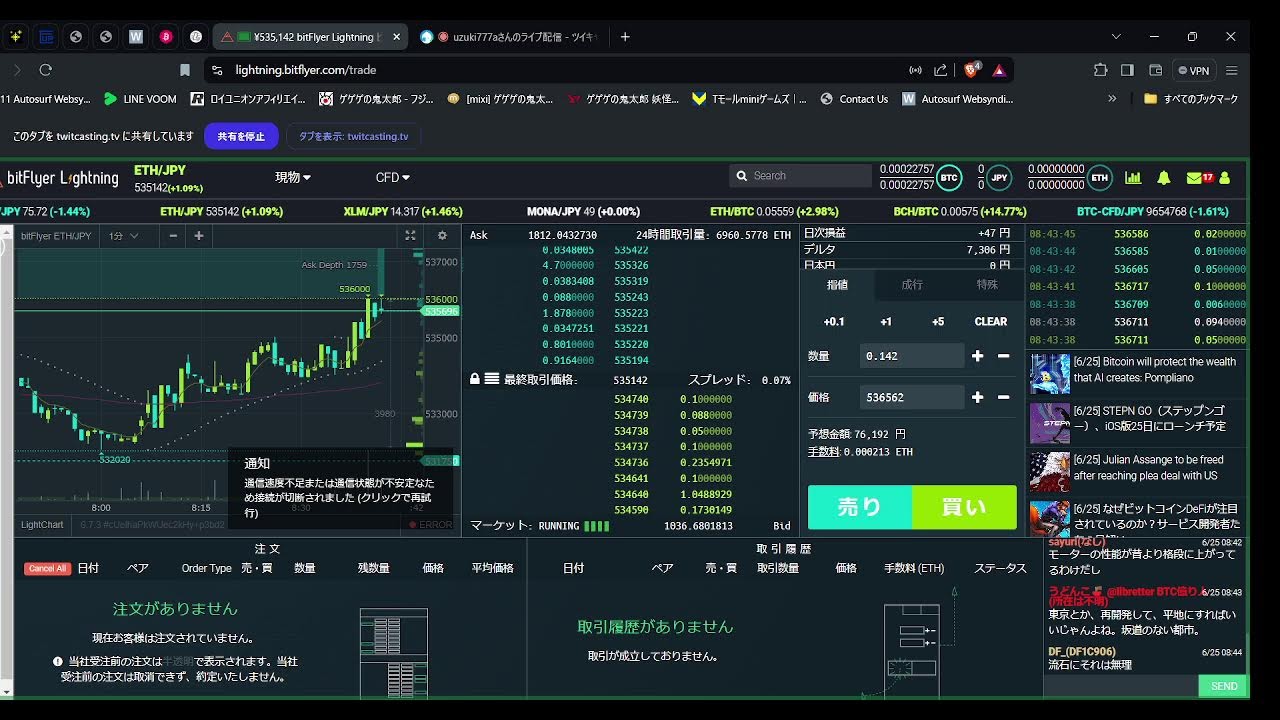Viewport: 1280px width, 720px height.
Task: Expand the CFD market dropdown
Action: (393, 177)
